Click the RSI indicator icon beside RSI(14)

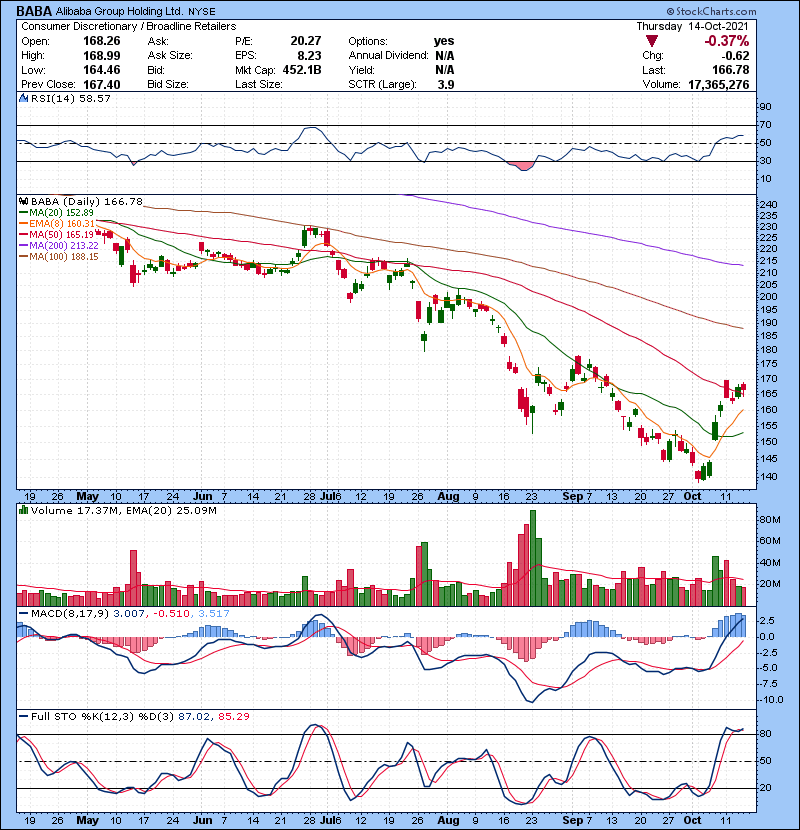(x=23, y=98)
